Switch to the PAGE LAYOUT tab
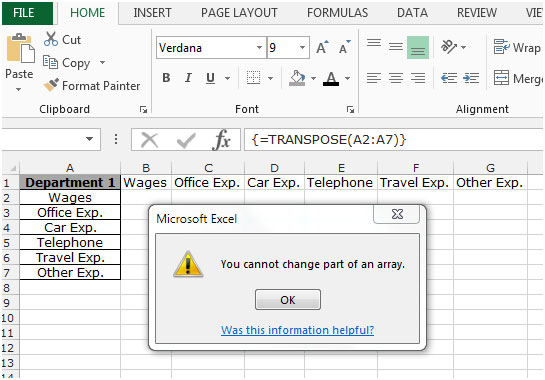Viewport: 545px width, 380px height. click(239, 13)
